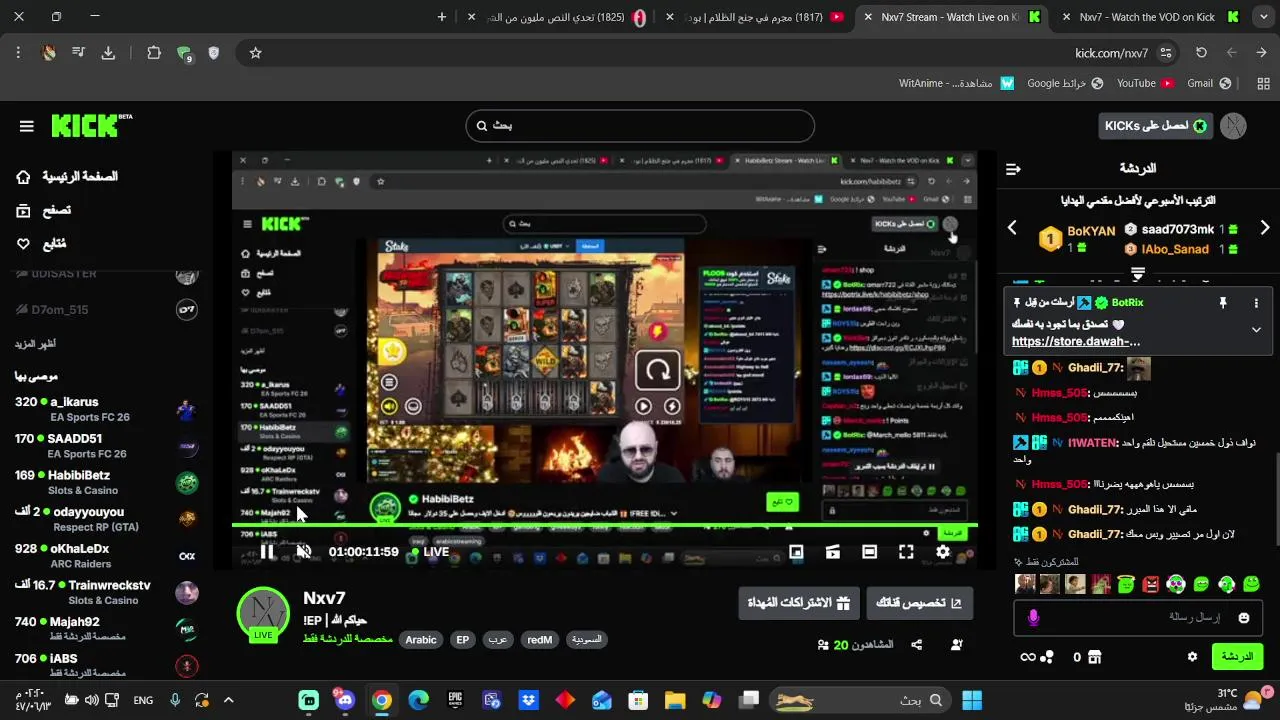Open the chat shop icon
Image resolution: width=1280 pixels, height=720 pixels.
pyautogui.click(x=1094, y=657)
